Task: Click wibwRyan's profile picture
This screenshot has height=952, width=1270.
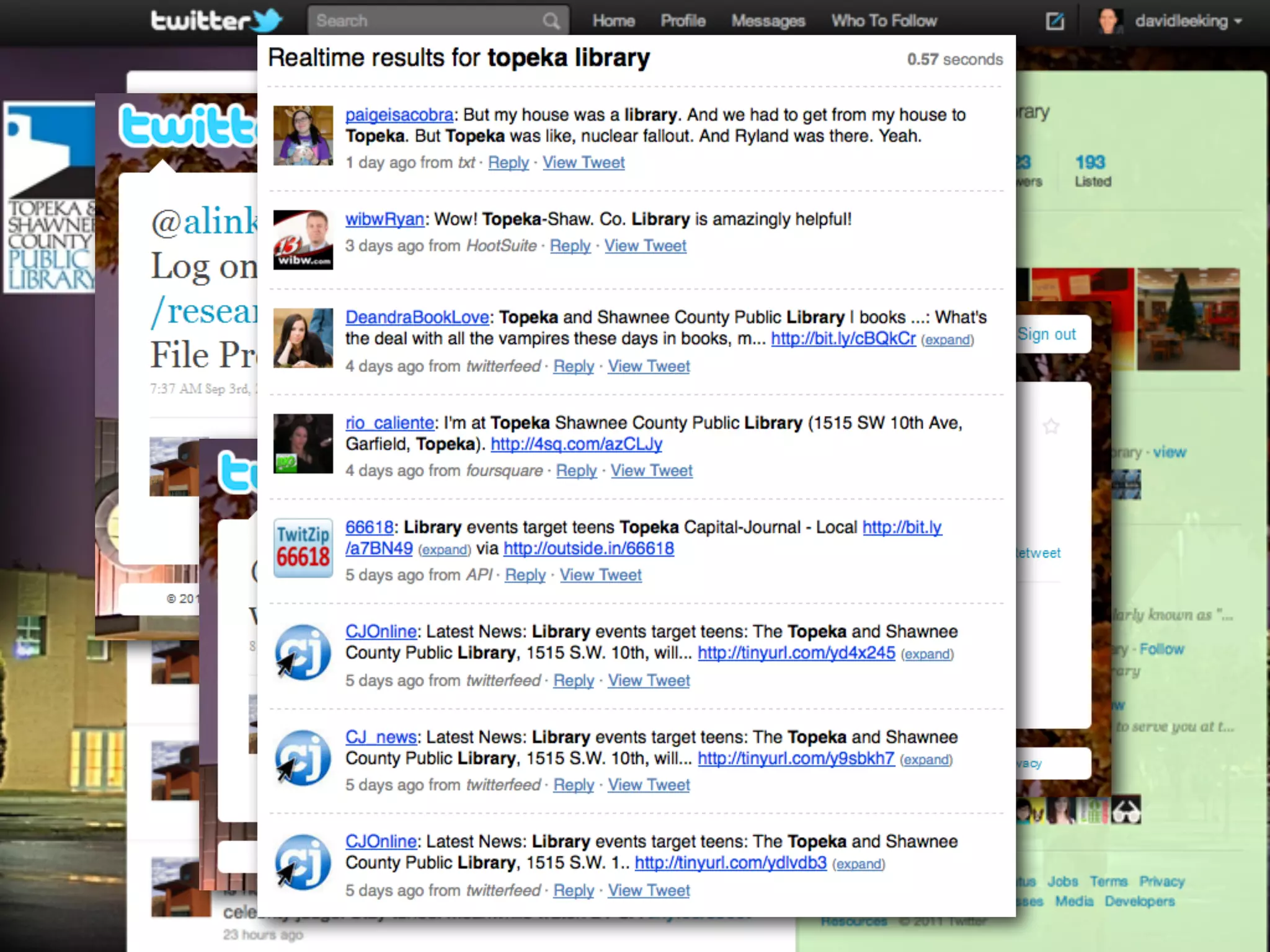Action: pyautogui.click(x=303, y=239)
